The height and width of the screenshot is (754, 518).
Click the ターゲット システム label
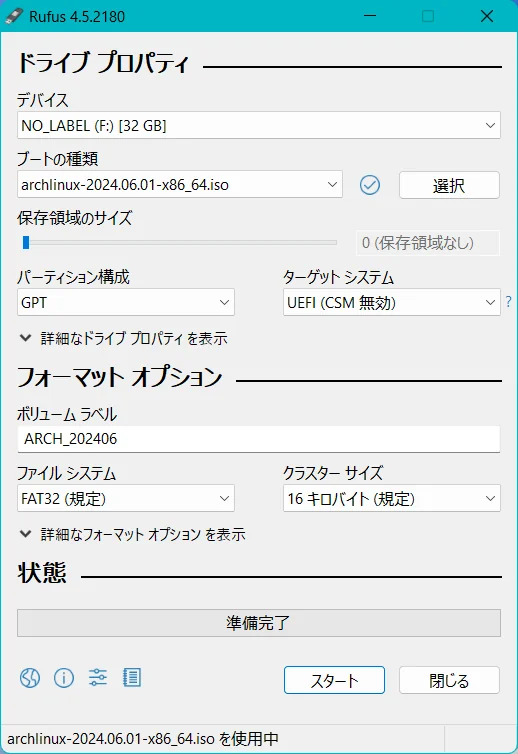pos(339,277)
